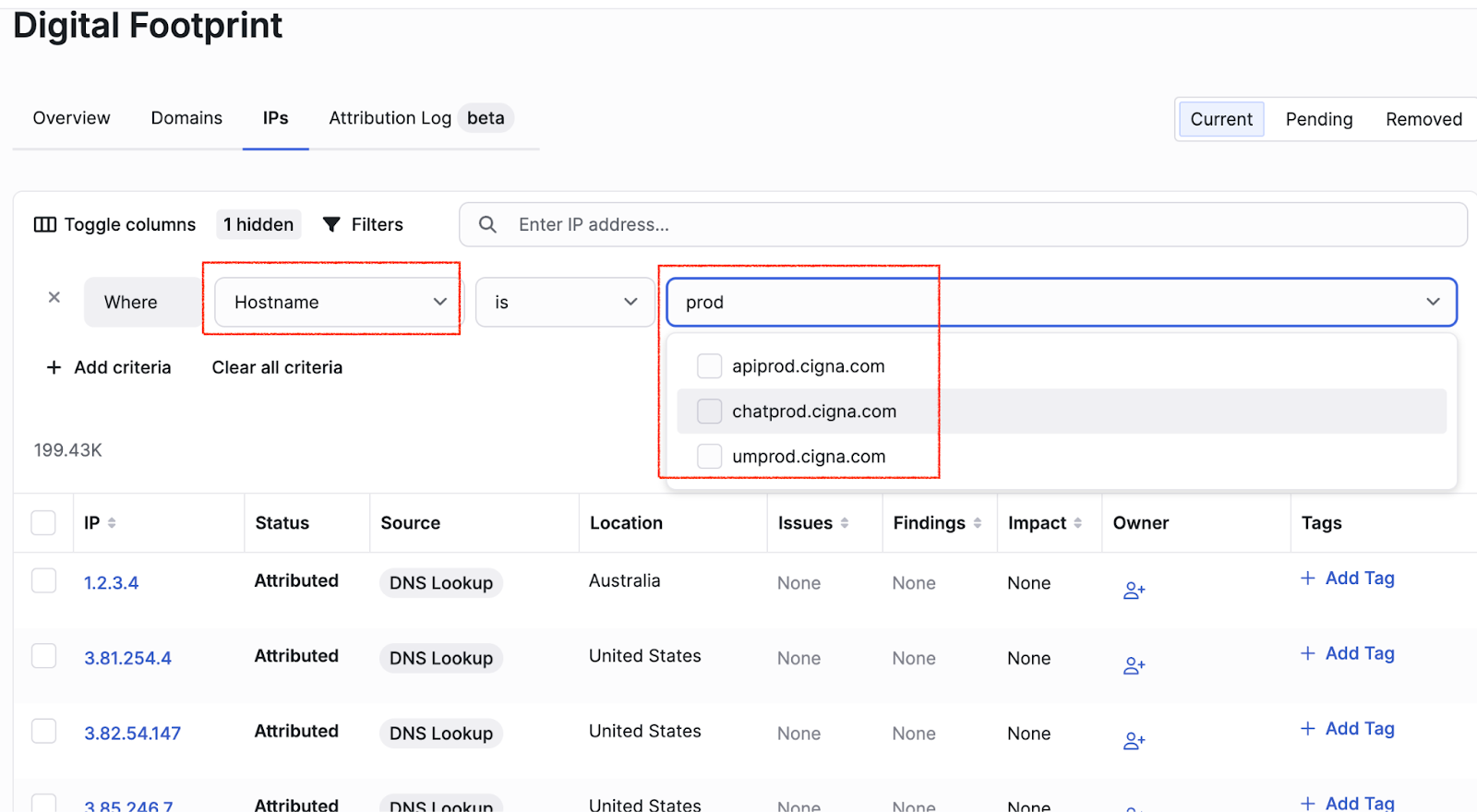The width and height of the screenshot is (1477, 812).
Task: Select the IPs tab
Action: [275, 118]
